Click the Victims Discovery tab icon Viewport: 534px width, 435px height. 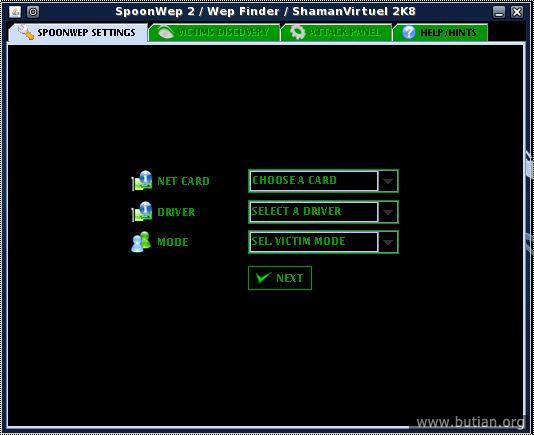(x=166, y=33)
